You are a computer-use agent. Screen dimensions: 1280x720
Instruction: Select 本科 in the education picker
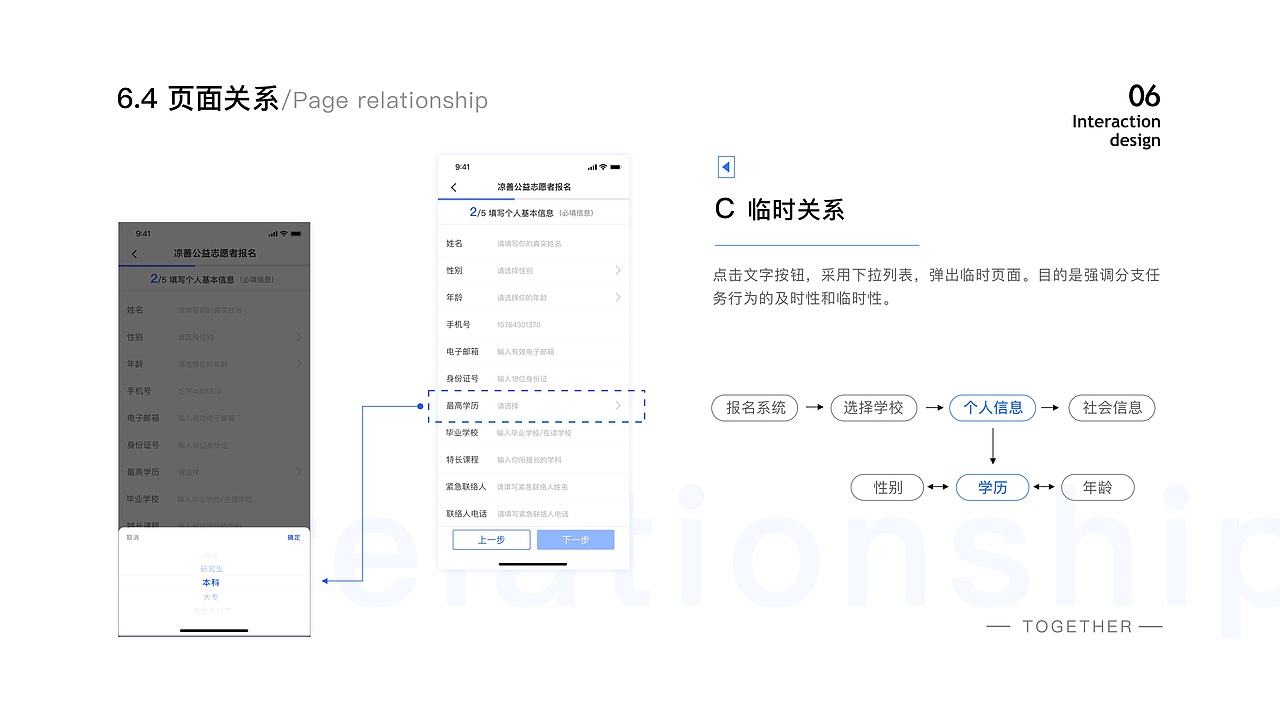210,583
